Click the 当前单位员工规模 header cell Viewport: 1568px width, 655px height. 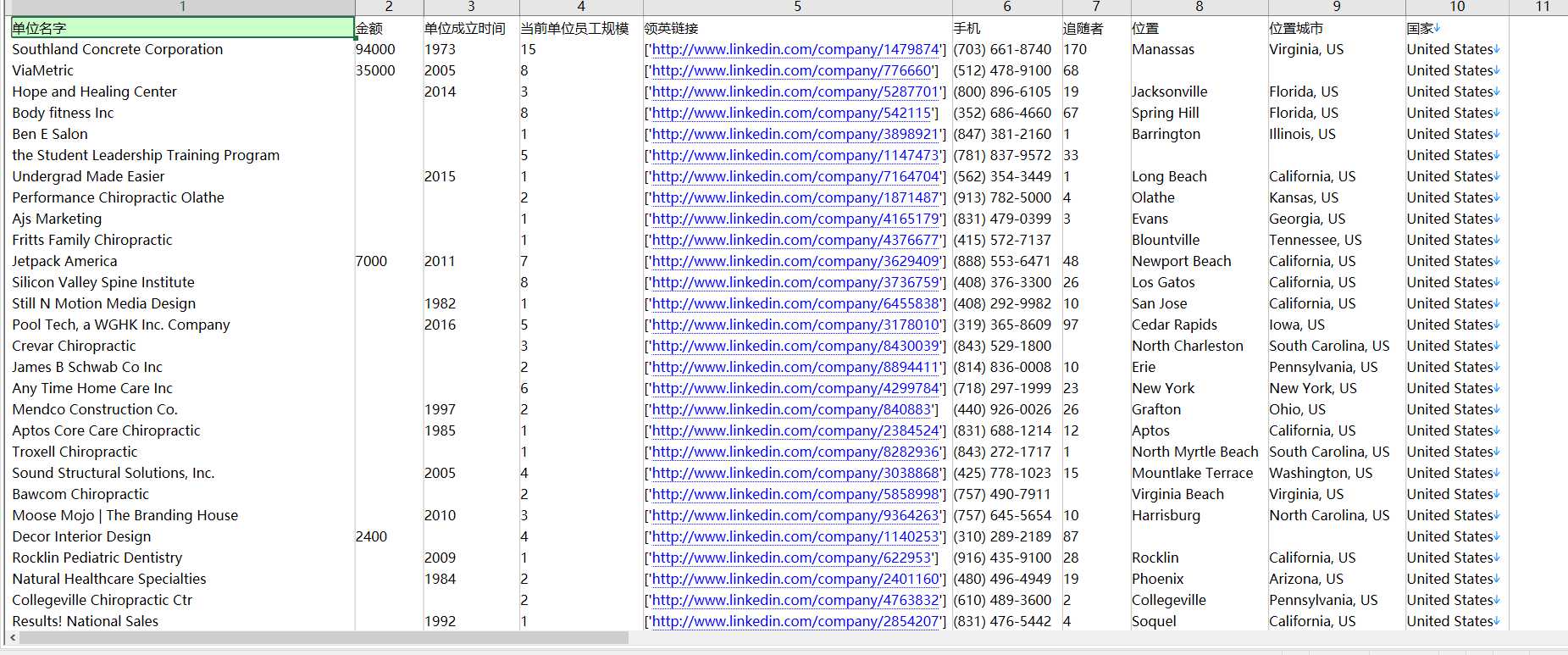pyautogui.click(x=581, y=28)
